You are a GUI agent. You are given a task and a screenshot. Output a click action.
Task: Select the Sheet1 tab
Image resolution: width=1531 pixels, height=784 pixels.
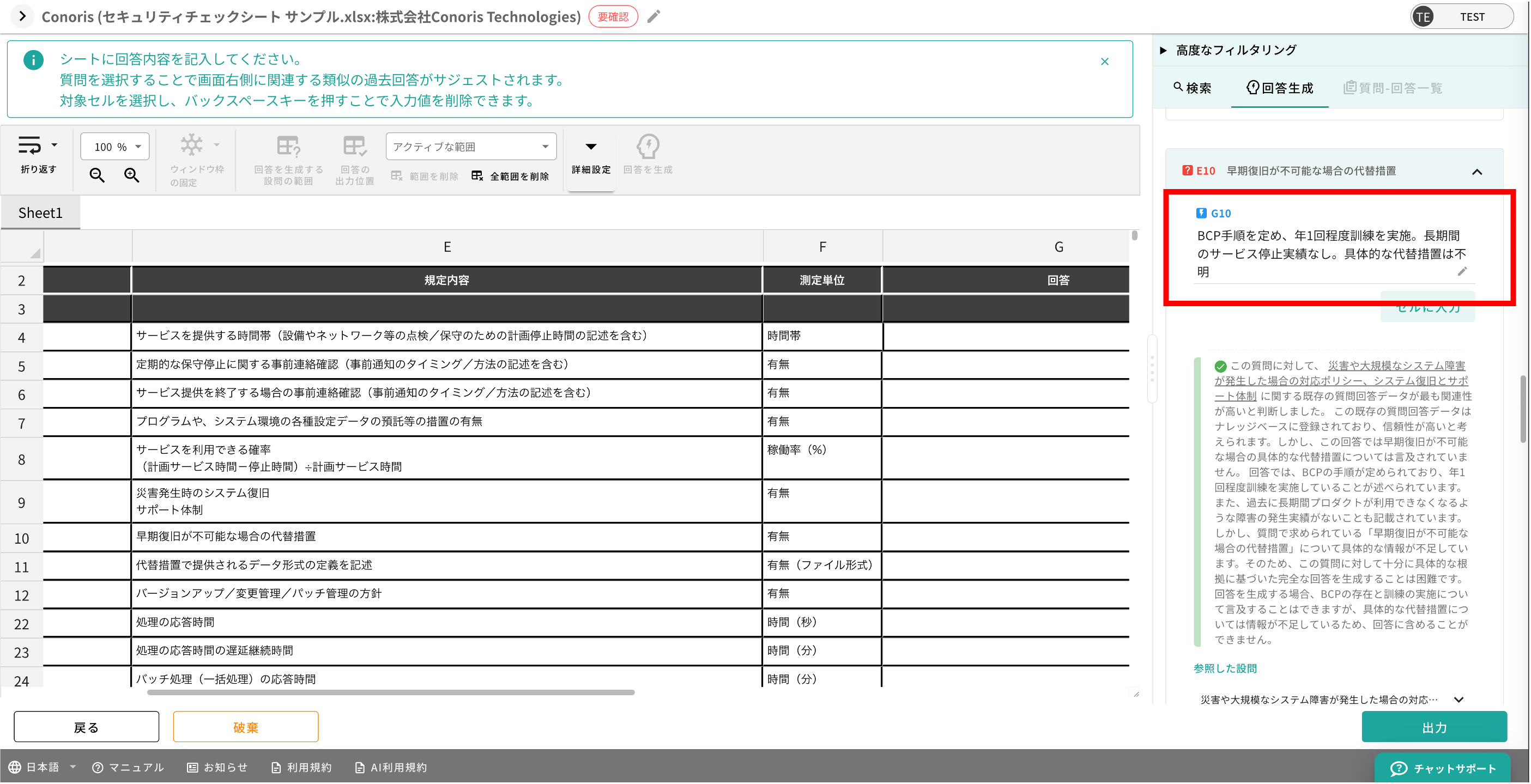click(x=40, y=212)
